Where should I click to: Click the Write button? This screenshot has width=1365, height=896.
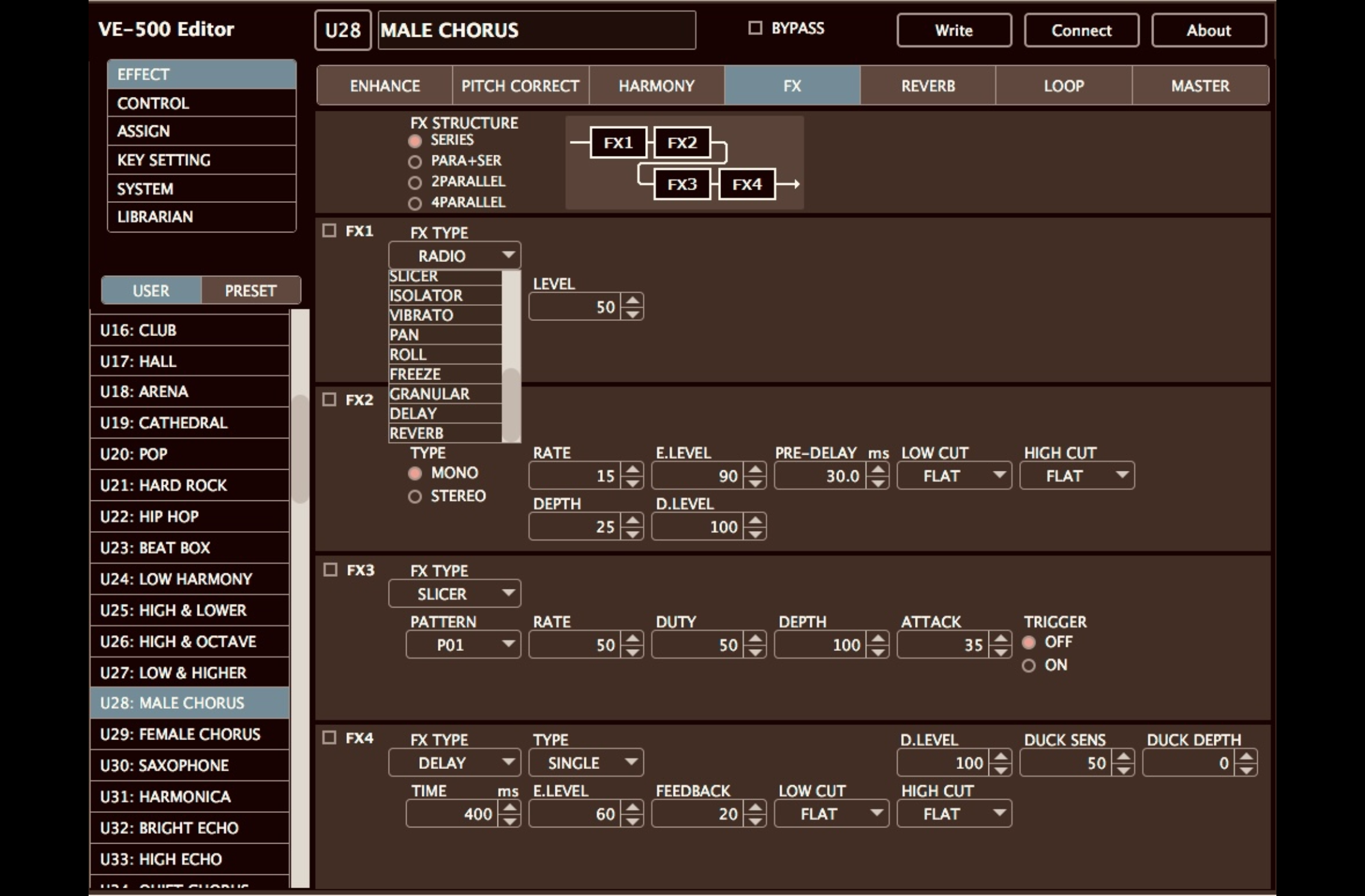point(954,30)
